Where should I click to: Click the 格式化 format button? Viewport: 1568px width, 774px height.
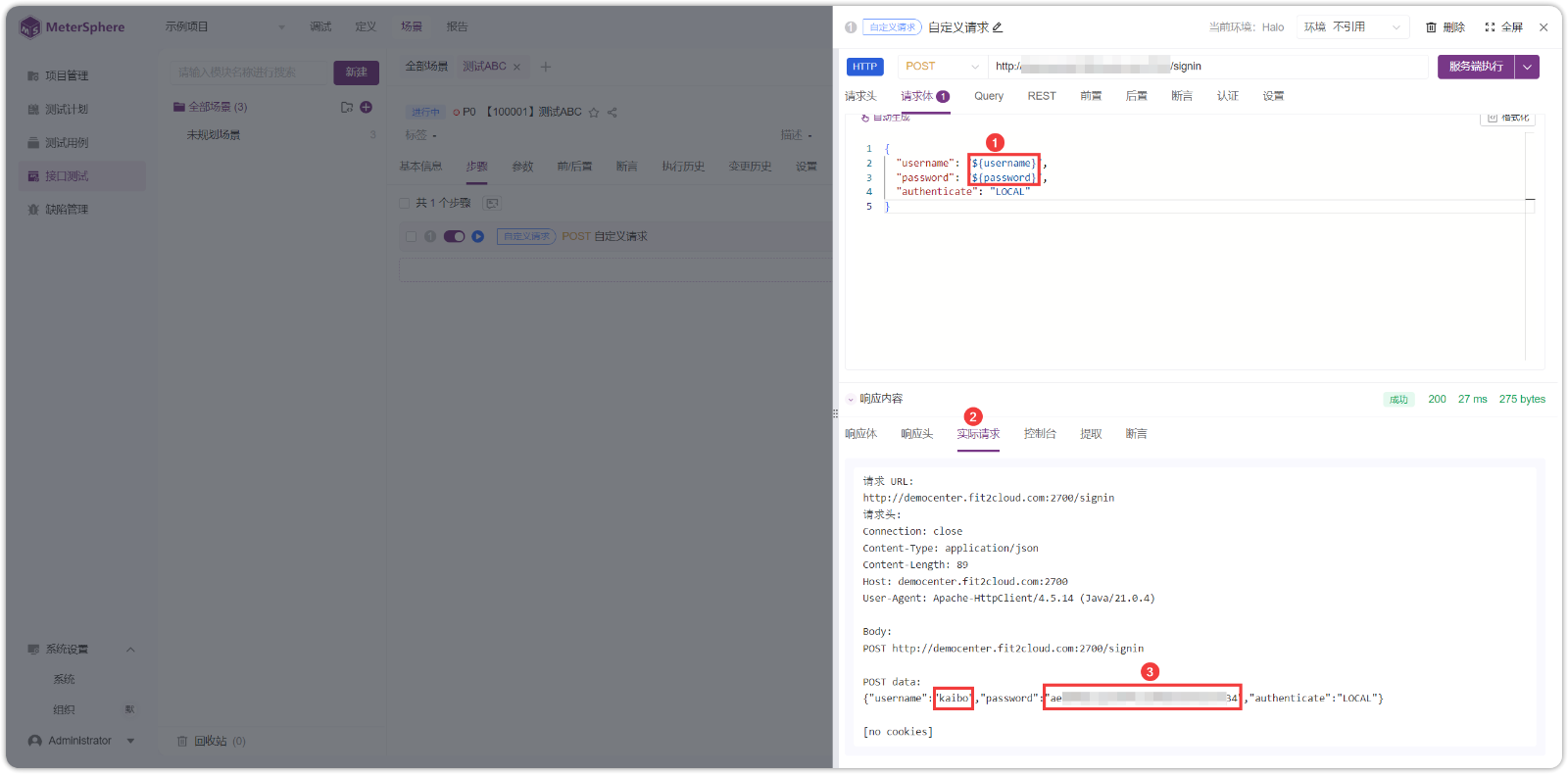point(1507,118)
